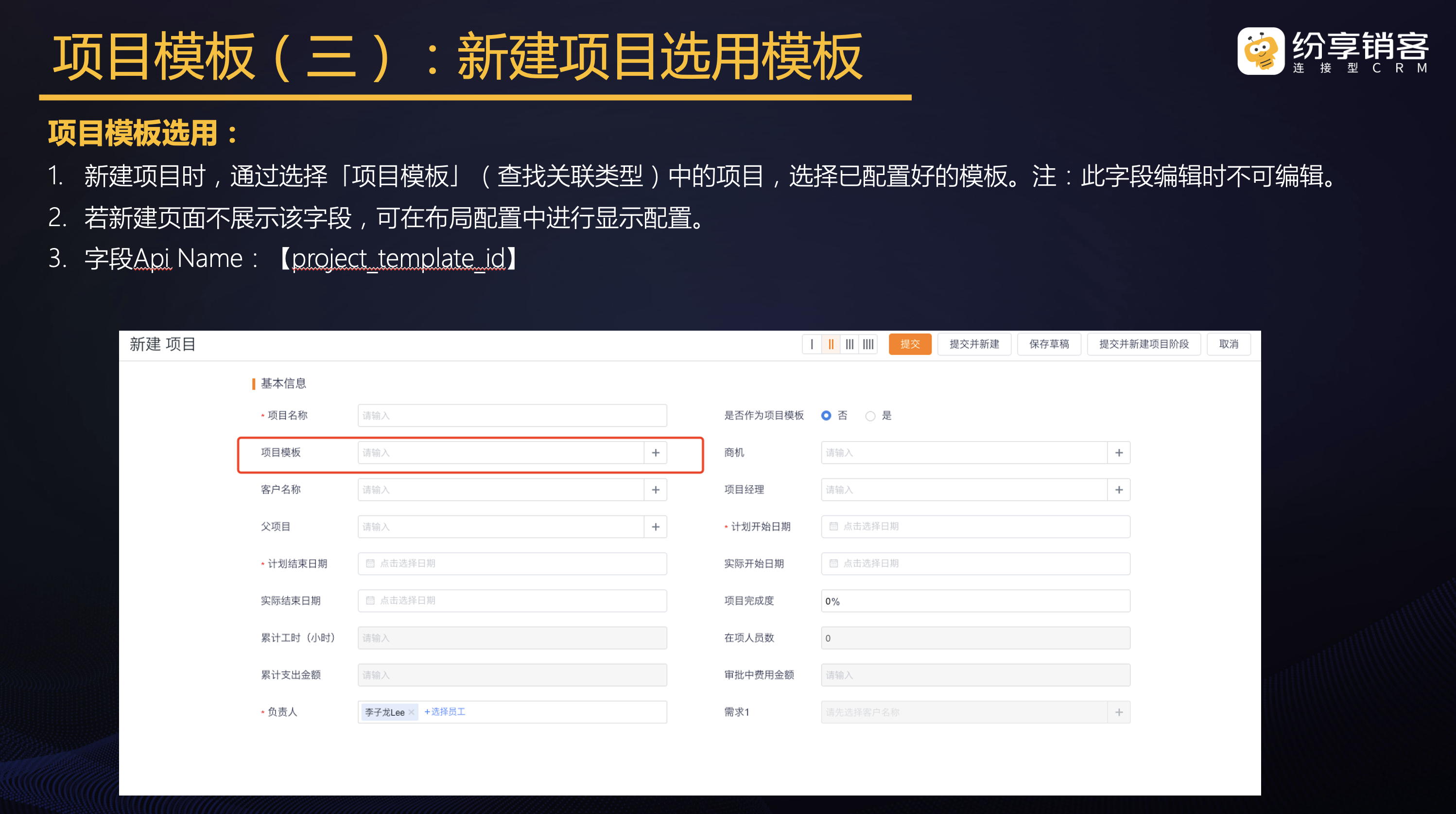This screenshot has width=1456, height=814.
Task: Open 计划结束日期 date picker
Action: pos(512,564)
